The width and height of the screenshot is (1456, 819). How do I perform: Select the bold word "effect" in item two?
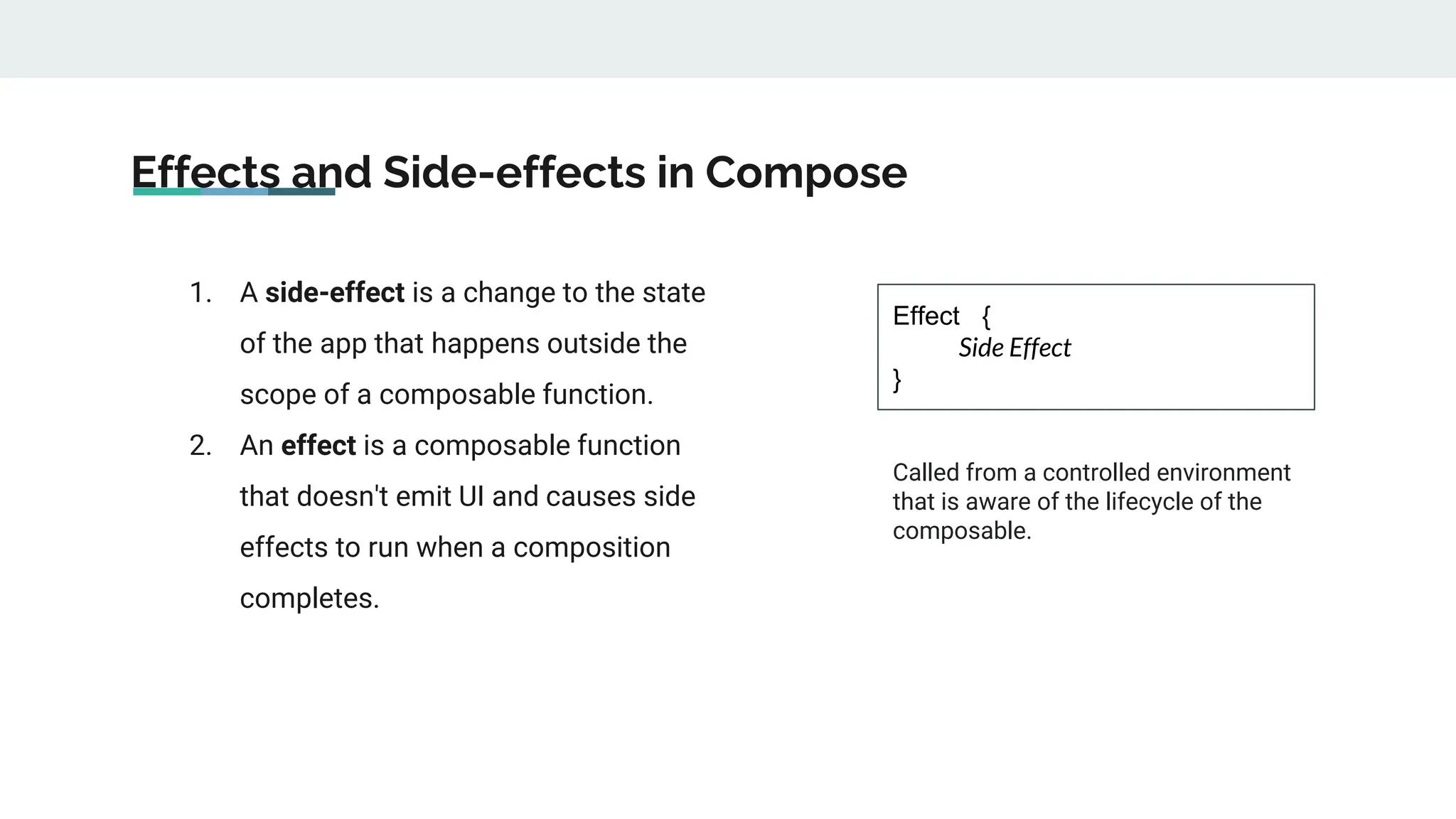coord(318,446)
